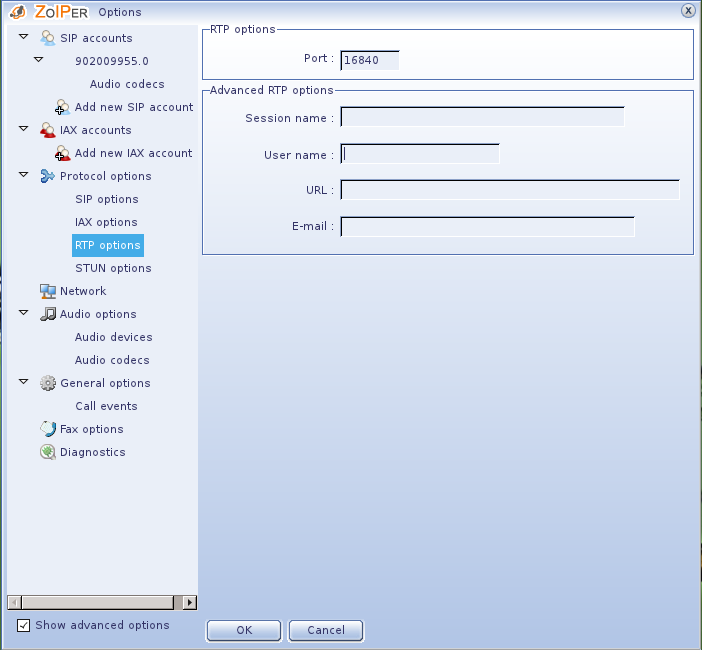Click the SIP accounts people icon
Viewport: 702px width, 650px height.
click(x=48, y=38)
